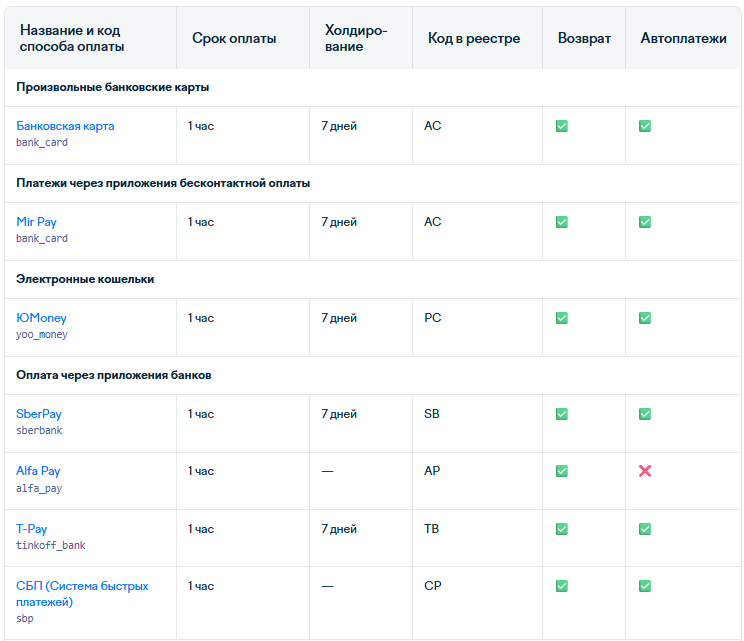Click the 7 дней cell in Банковская карта row

(339, 126)
